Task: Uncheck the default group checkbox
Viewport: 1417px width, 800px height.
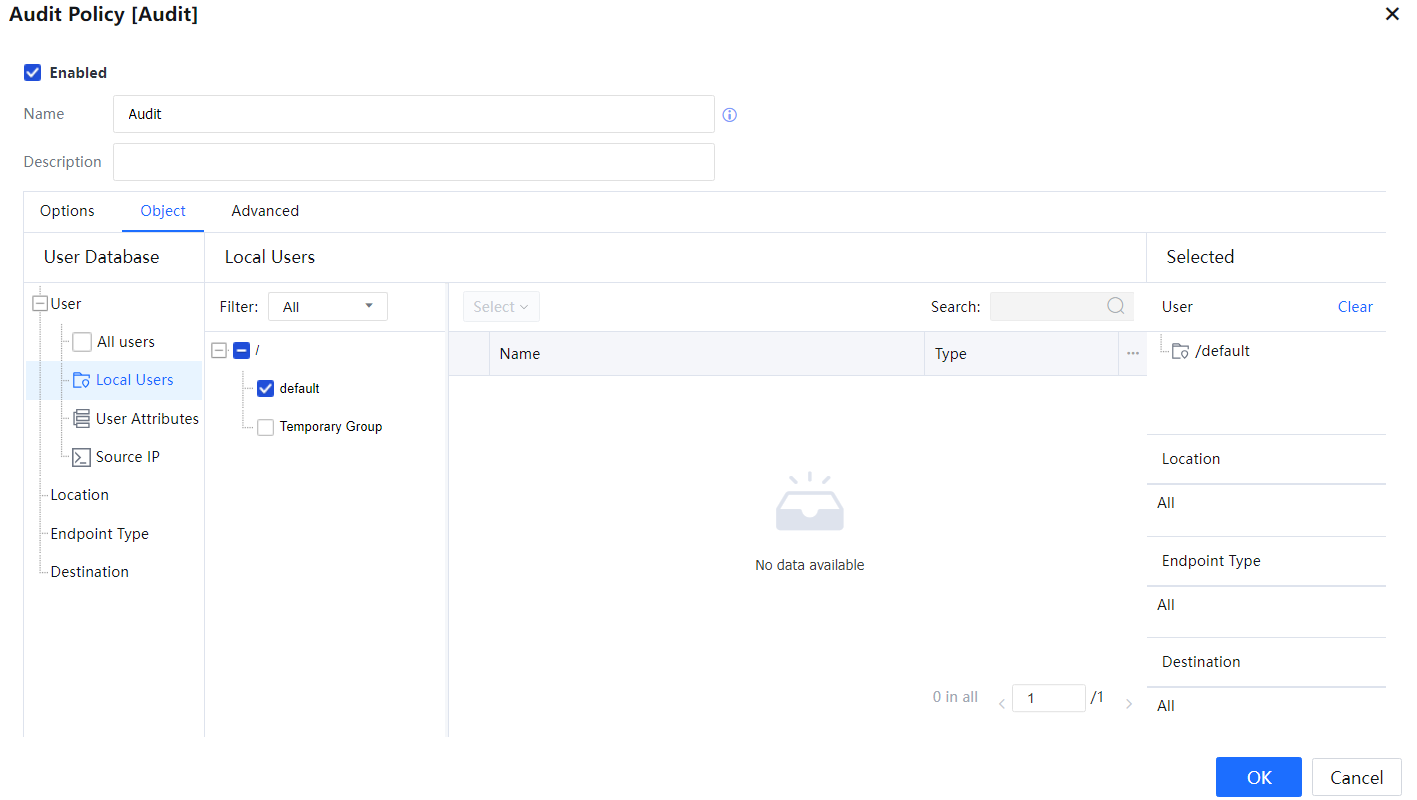Action: tap(265, 389)
